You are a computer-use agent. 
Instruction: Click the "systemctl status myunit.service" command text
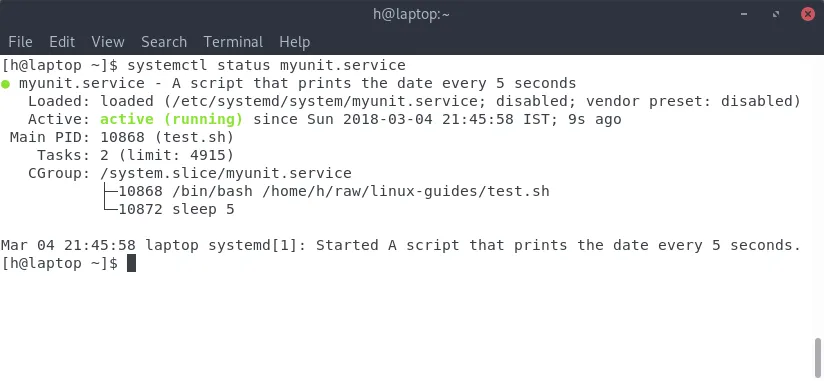pos(266,66)
